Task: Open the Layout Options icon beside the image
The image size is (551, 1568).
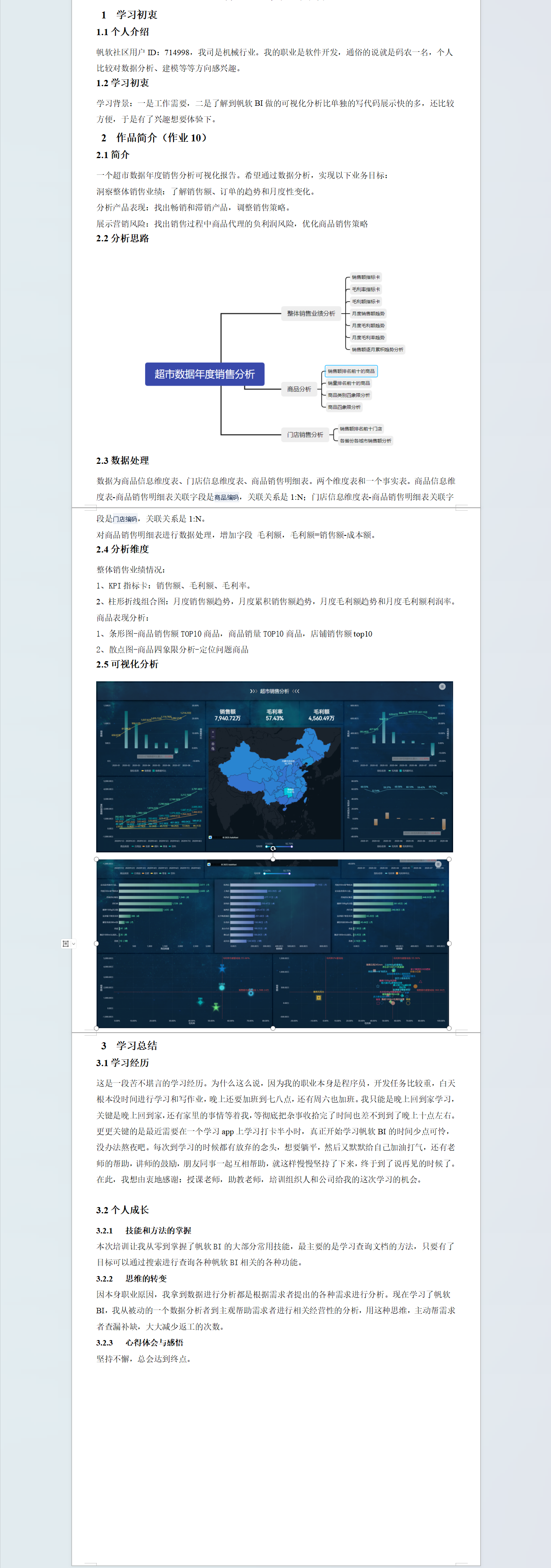Action: point(65,944)
